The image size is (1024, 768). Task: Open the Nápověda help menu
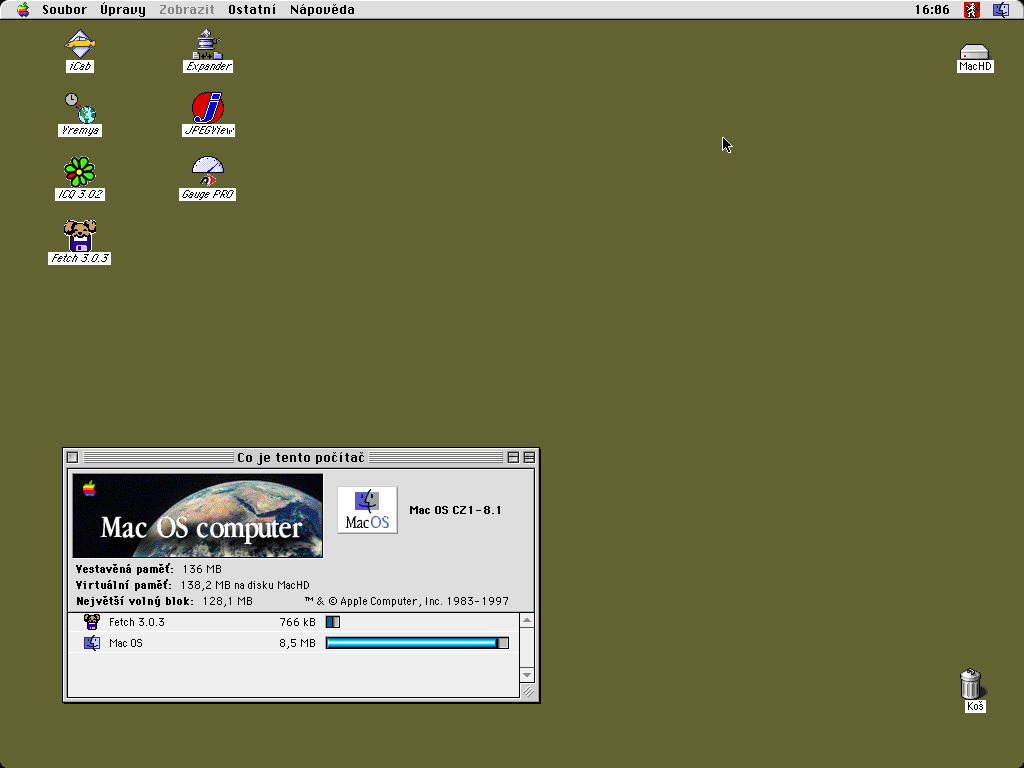[322, 10]
